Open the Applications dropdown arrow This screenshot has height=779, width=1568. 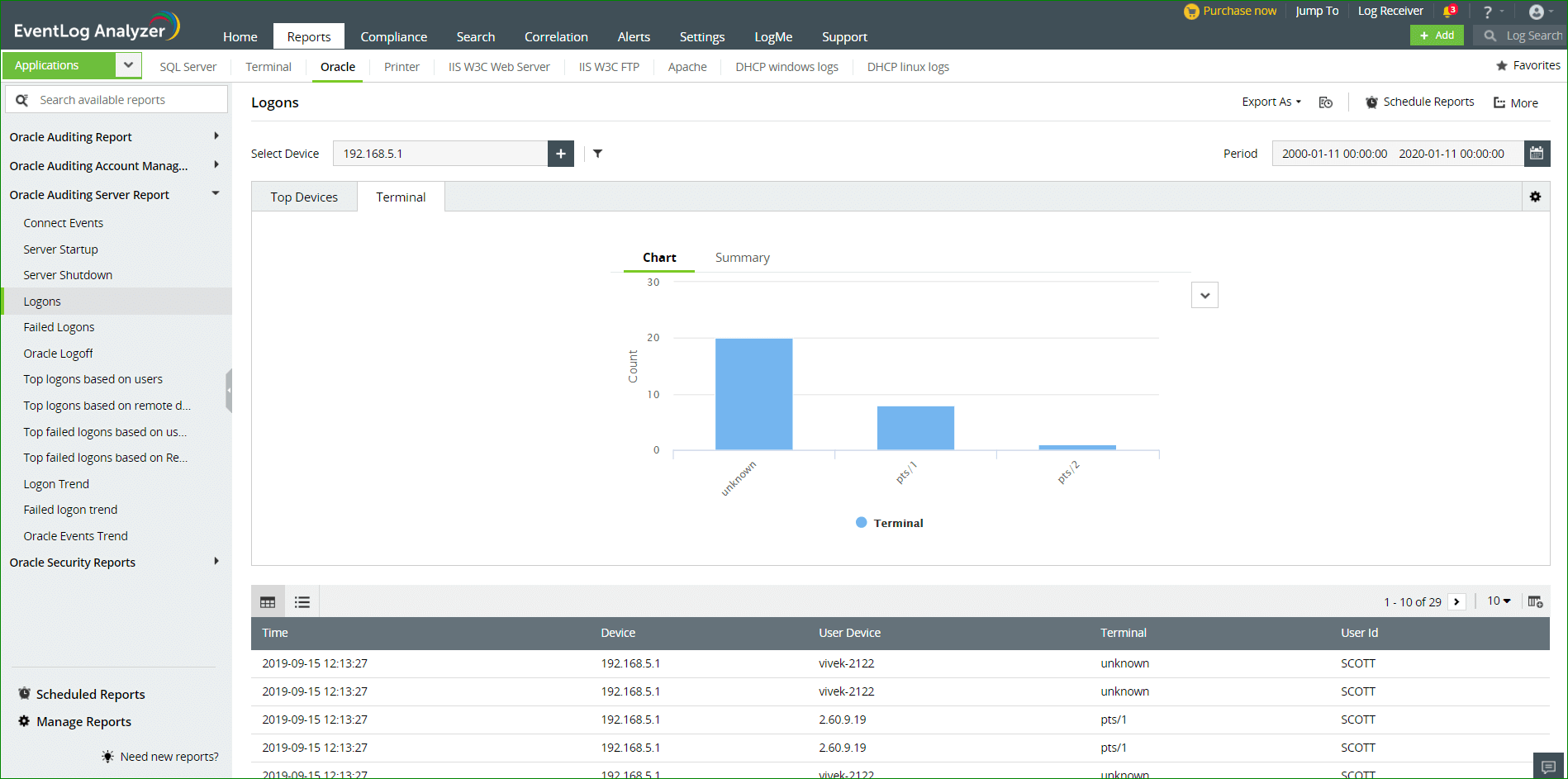tap(128, 65)
